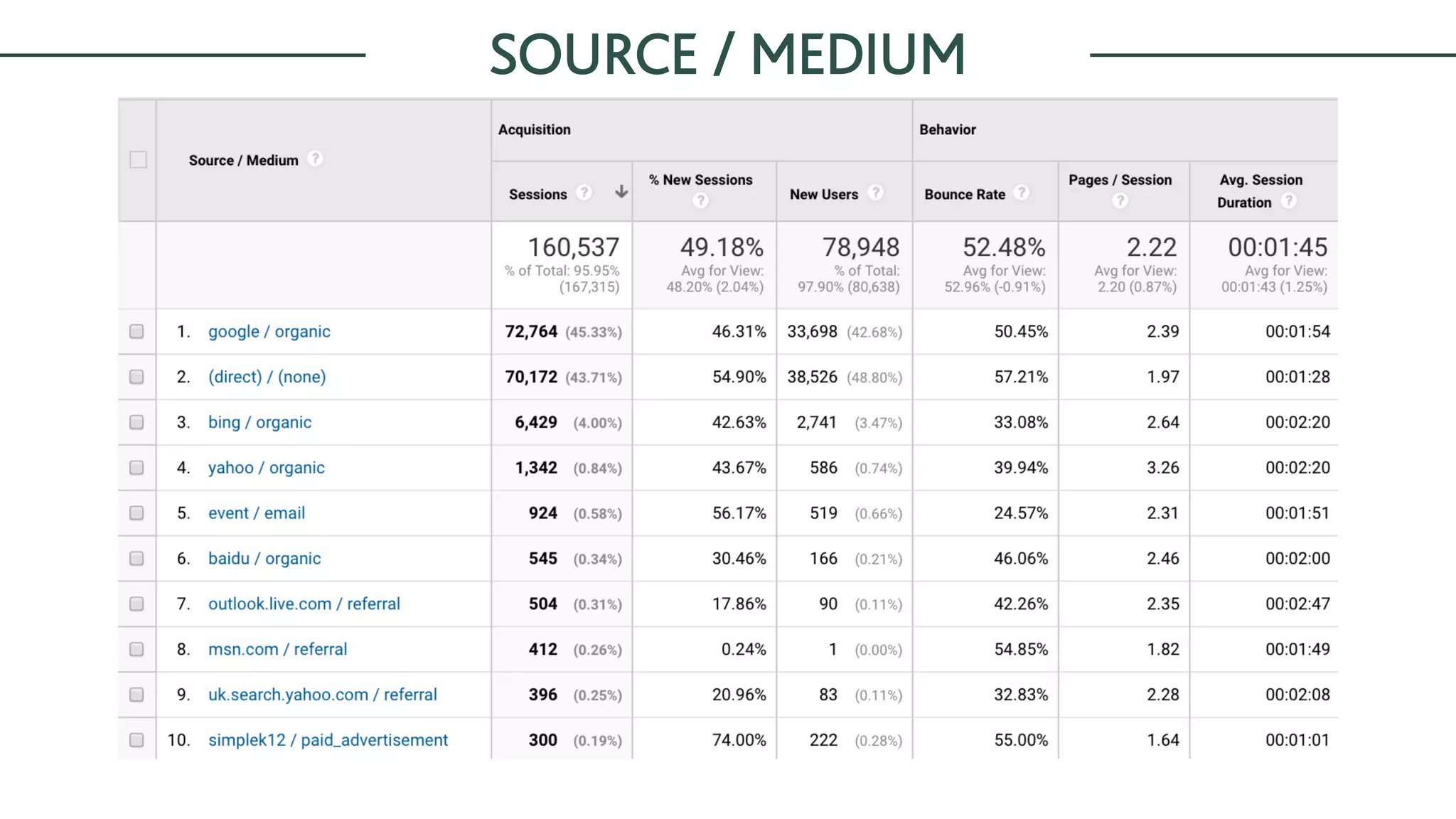Click the Sessions column help icon
This screenshot has width=1456, height=819.
(x=584, y=193)
